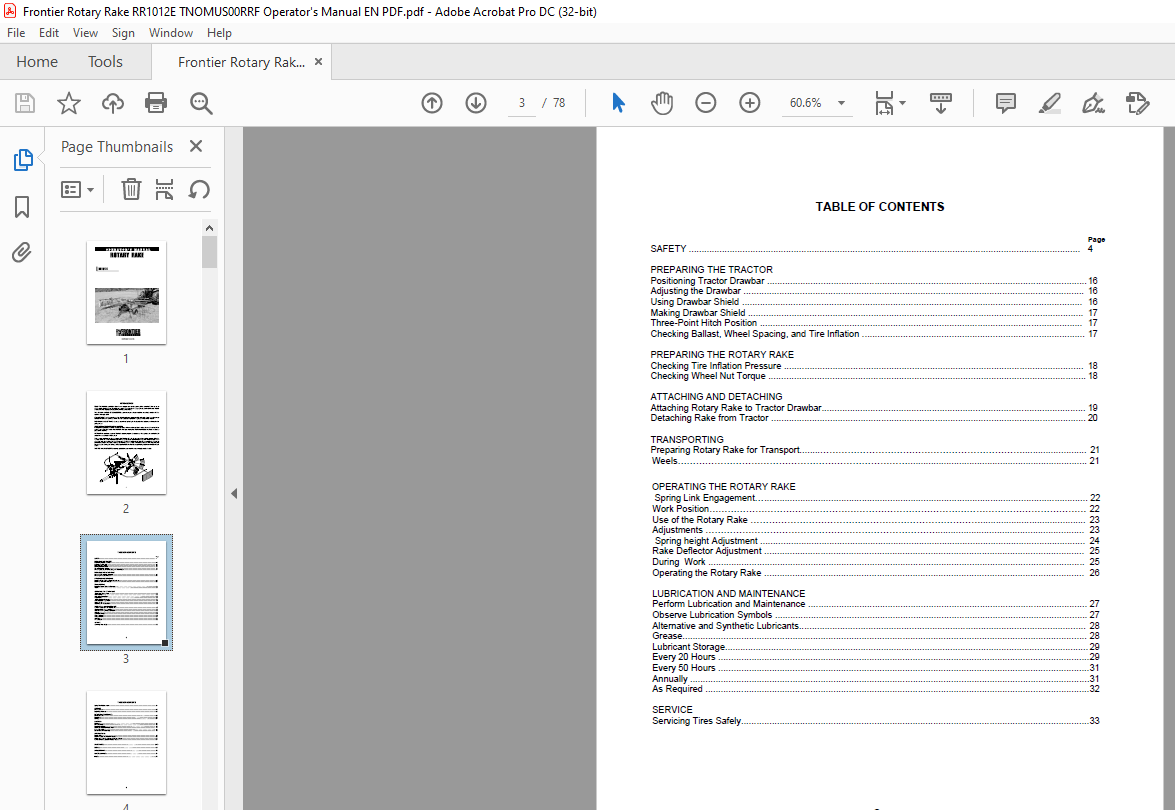Image resolution: width=1175 pixels, height=810 pixels.
Task: Click the page number input field
Action: (x=522, y=103)
